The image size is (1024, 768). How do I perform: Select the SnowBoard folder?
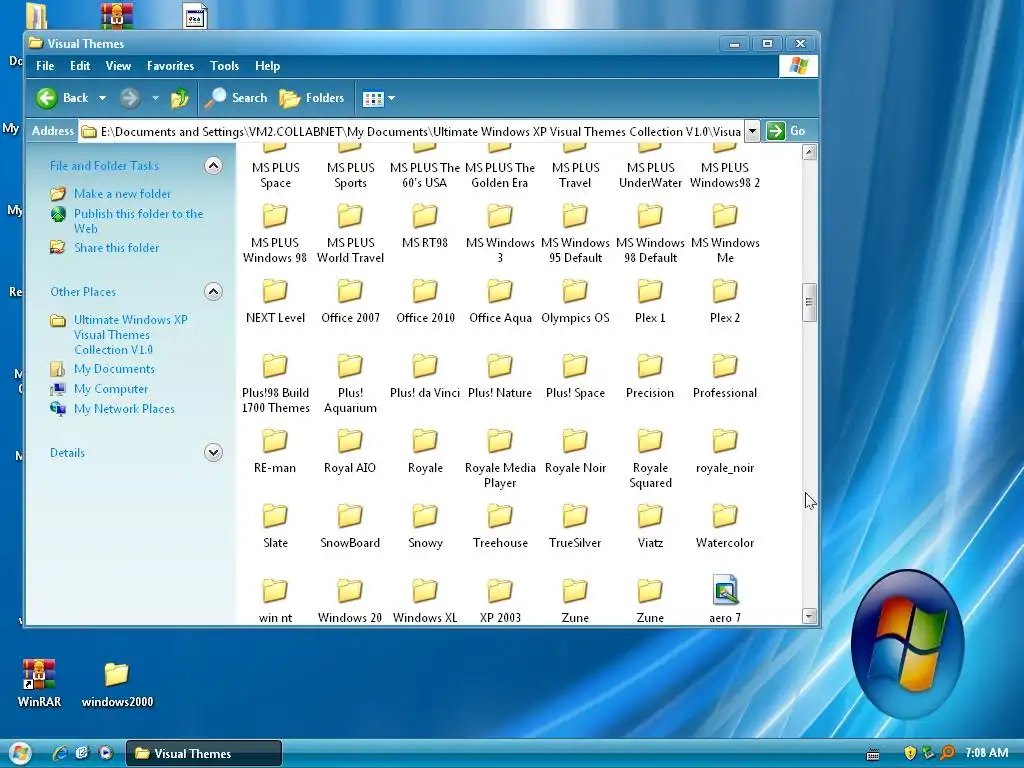click(x=350, y=526)
